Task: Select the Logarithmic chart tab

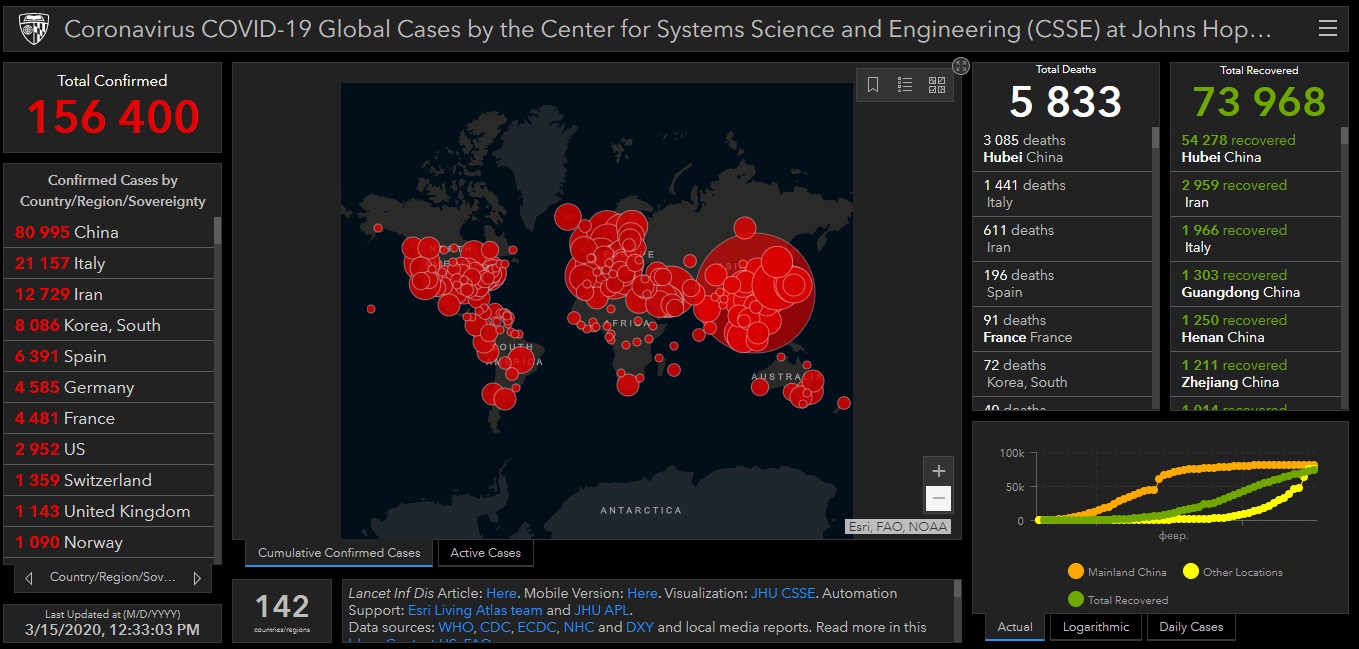Action: 1096,627
